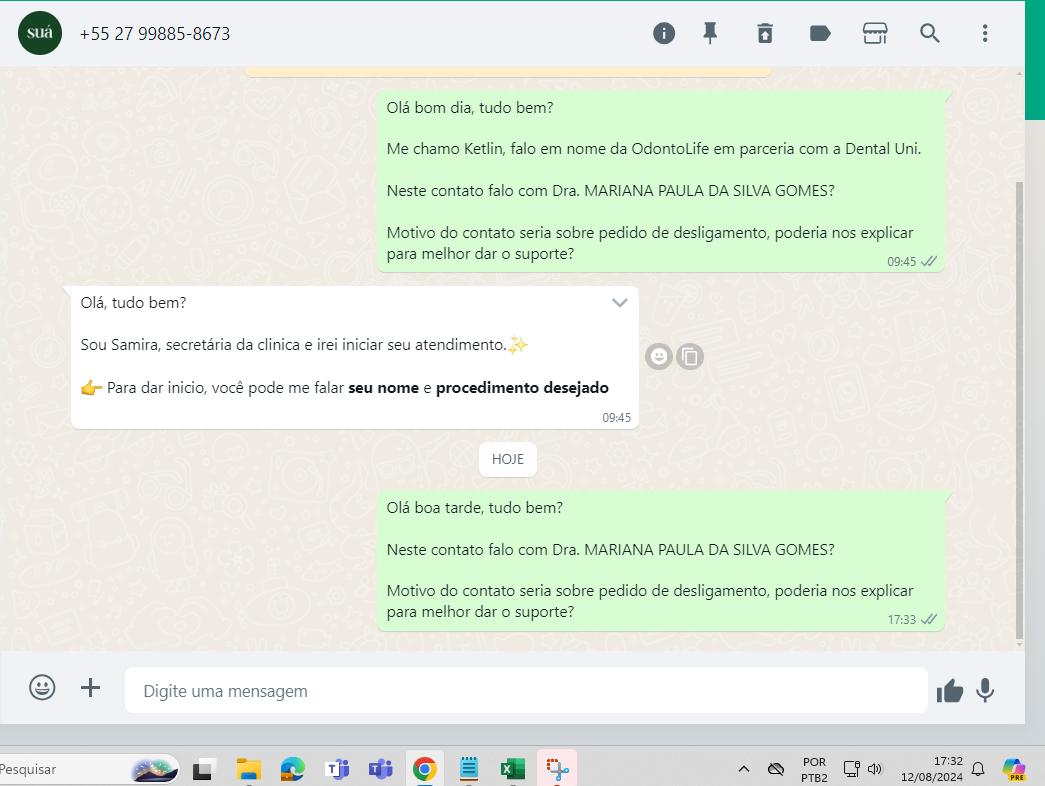The width and height of the screenshot is (1045, 786).
Task: Click the phone number +55 27 99885-8673
Action: pyautogui.click(x=155, y=34)
